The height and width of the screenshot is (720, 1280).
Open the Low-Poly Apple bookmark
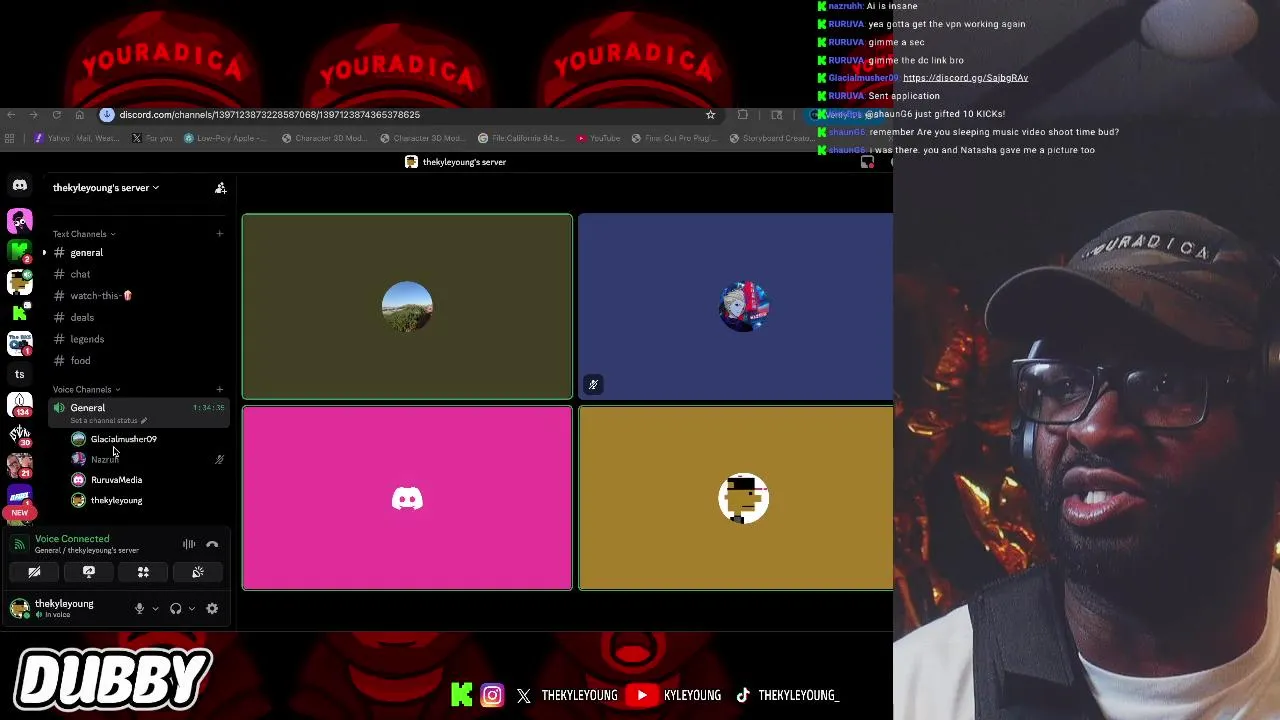click(226, 138)
